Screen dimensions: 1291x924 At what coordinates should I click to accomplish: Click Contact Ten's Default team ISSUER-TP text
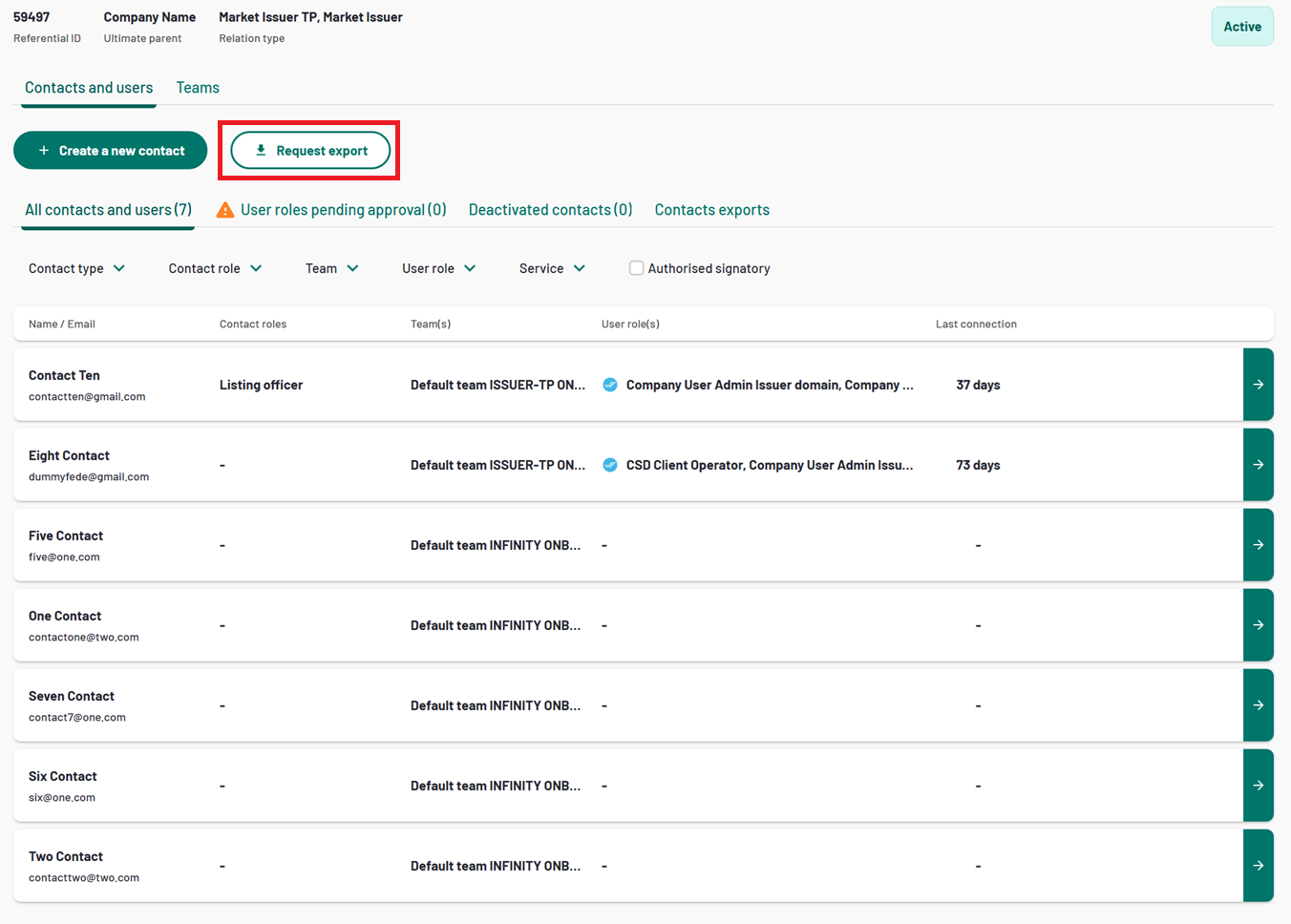tap(497, 386)
